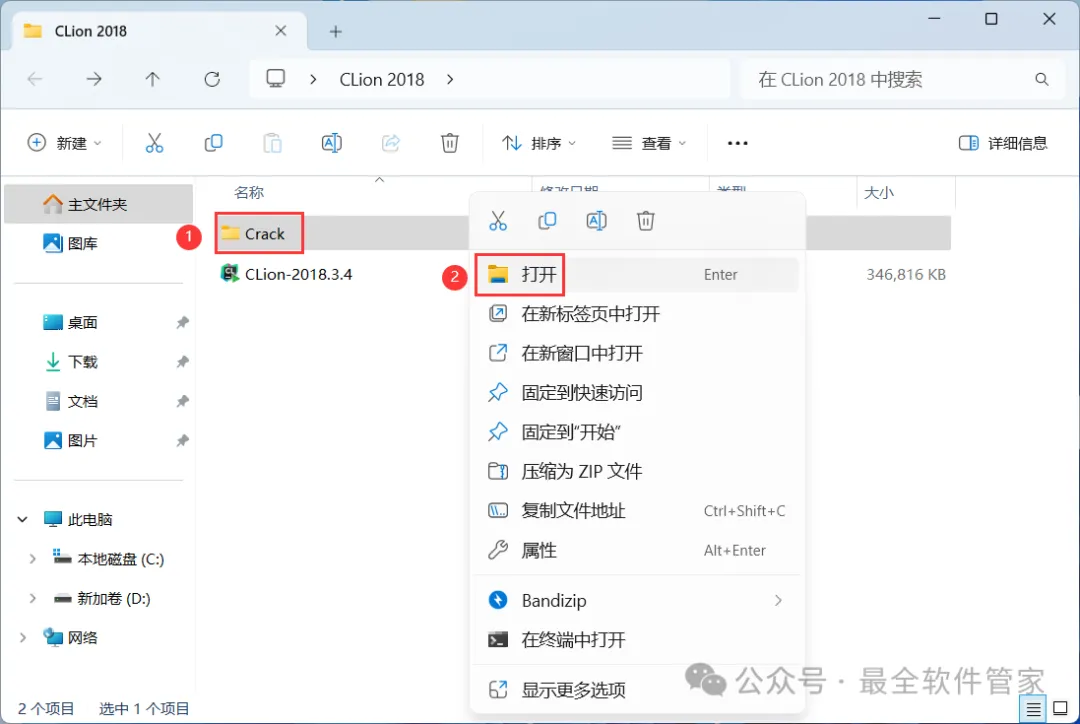Unpin 图片 using its pin icon

pyautogui.click(x=182, y=440)
